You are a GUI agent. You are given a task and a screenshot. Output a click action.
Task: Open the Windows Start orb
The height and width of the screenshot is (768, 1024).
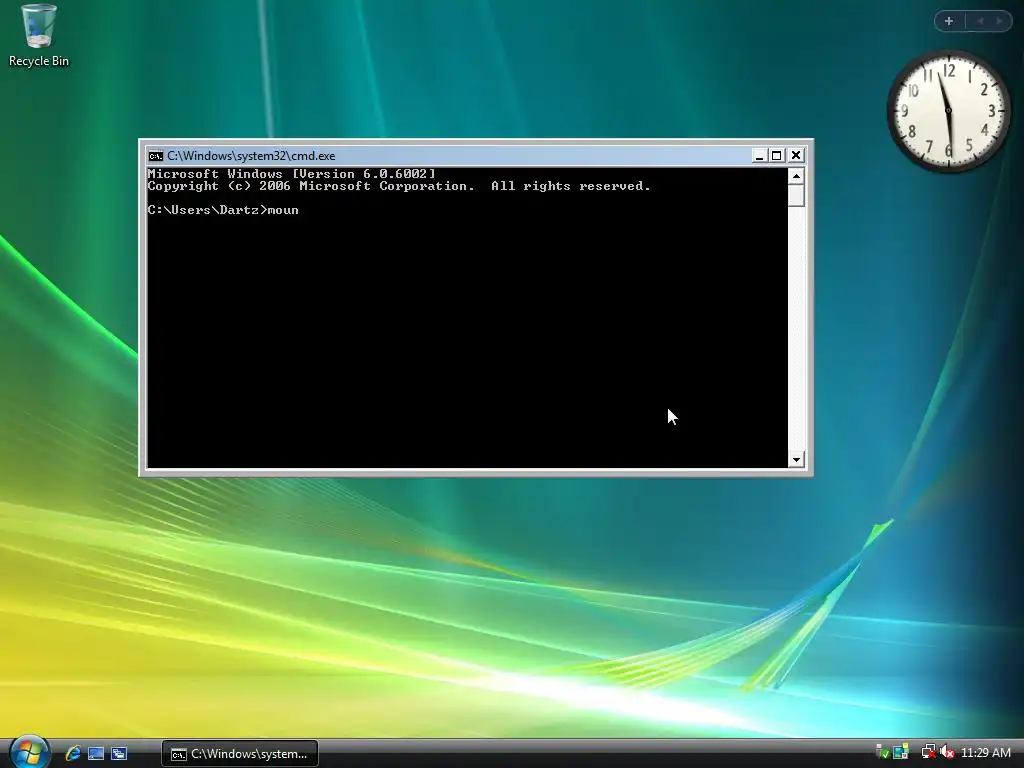[x=29, y=752]
